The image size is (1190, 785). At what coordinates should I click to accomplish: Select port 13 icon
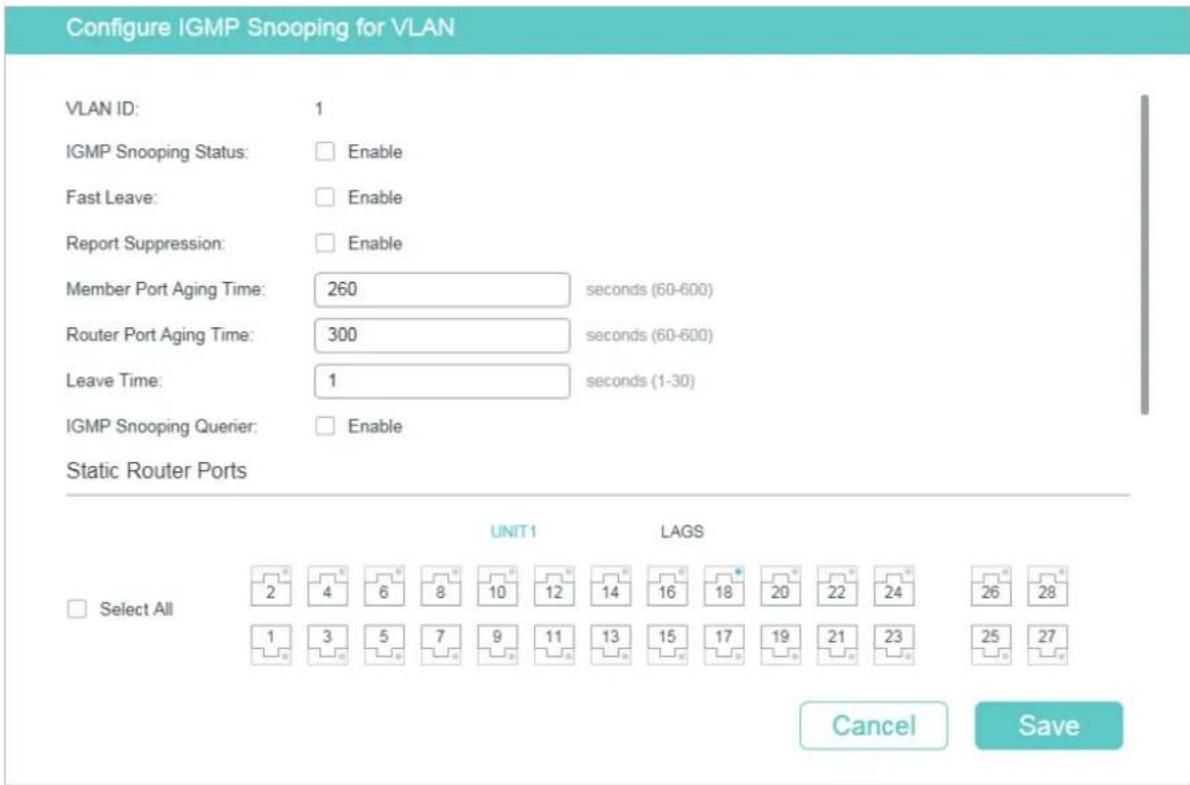[x=610, y=645]
